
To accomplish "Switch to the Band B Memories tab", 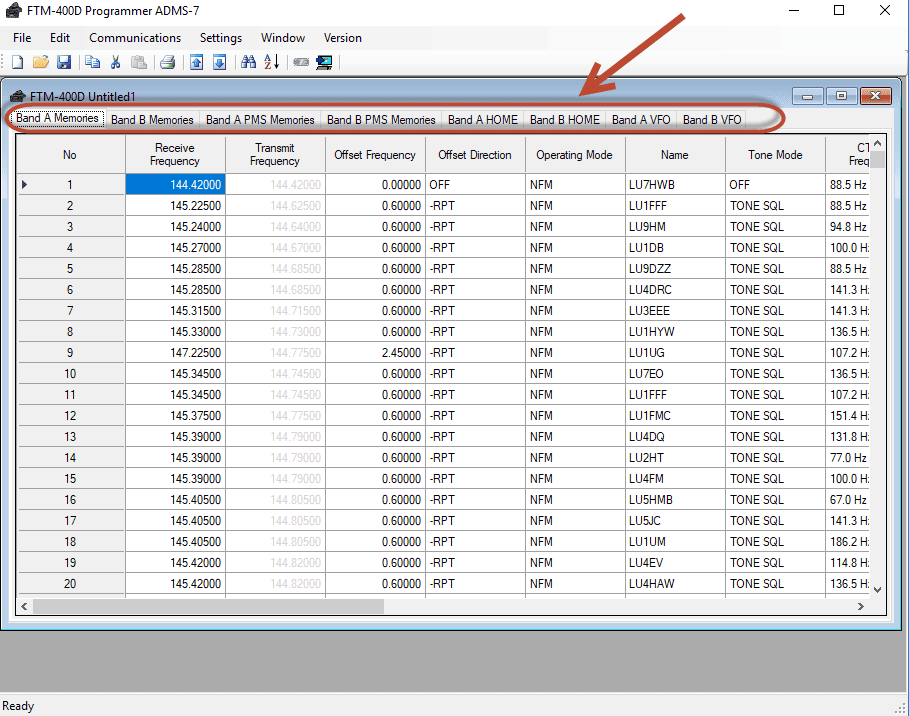I will tap(152, 120).
